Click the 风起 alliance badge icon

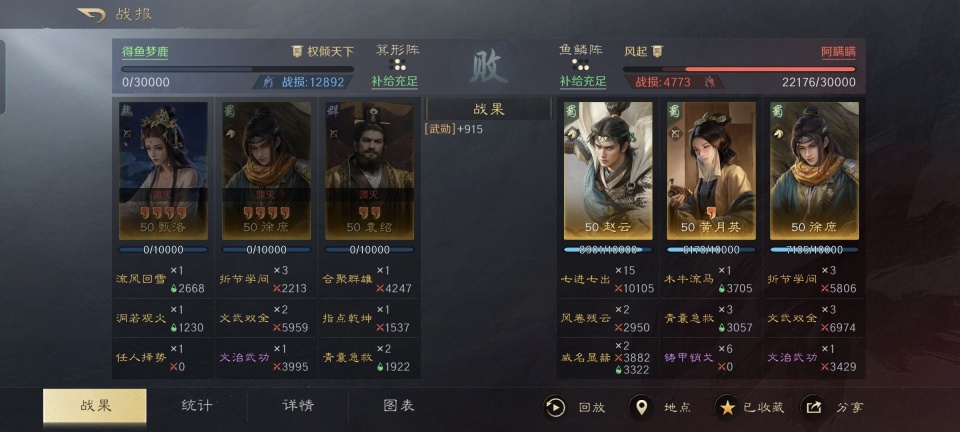pyautogui.click(x=657, y=51)
